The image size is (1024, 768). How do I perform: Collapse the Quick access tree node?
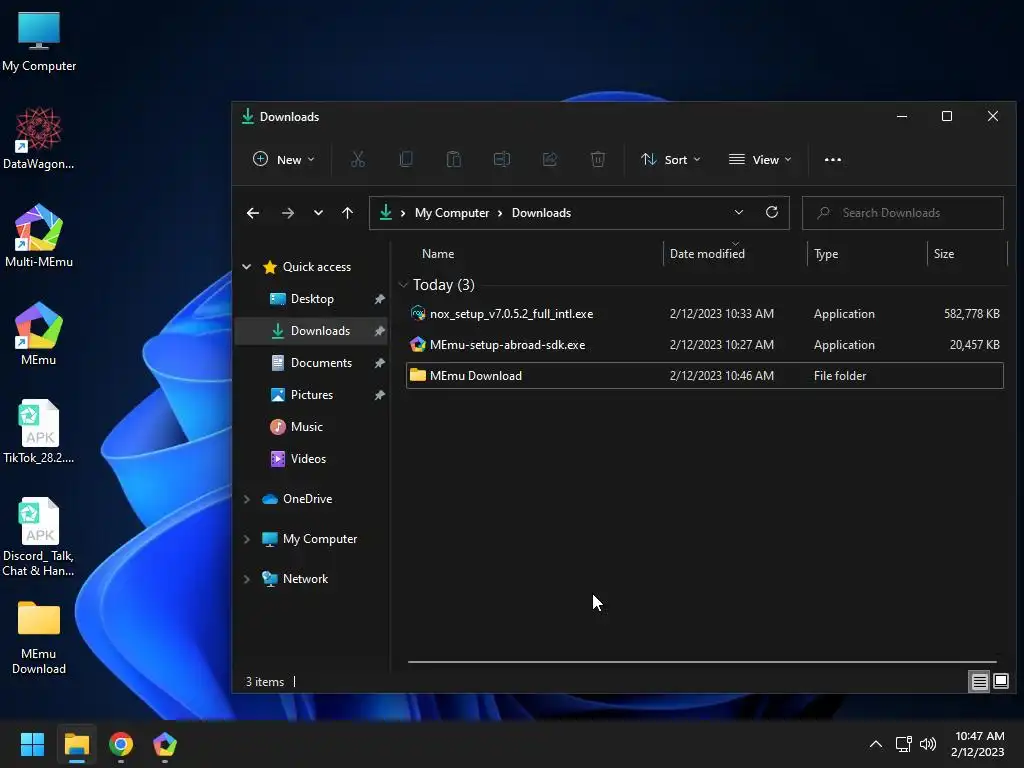(247, 266)
